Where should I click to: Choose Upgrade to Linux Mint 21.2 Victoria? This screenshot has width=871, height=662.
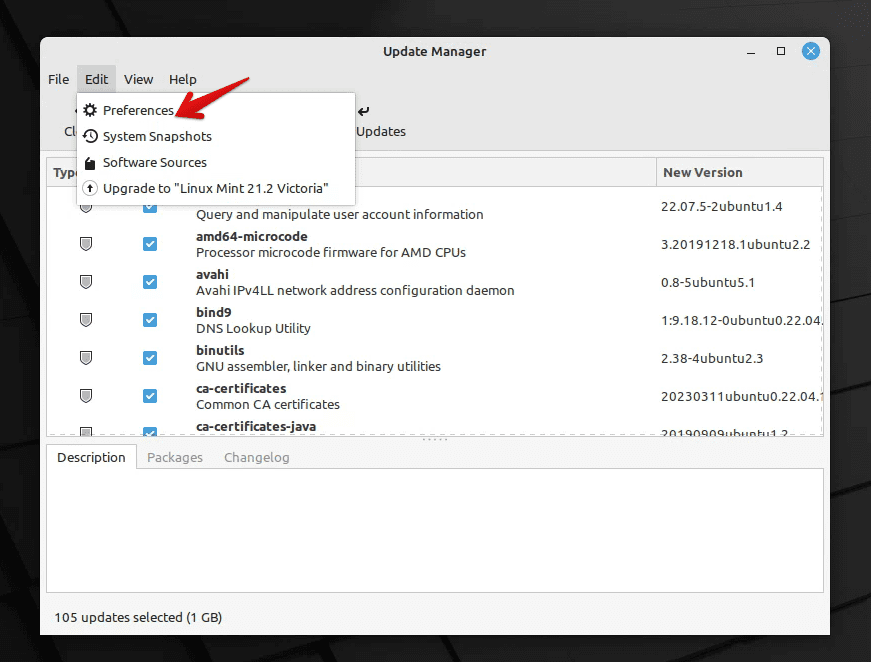click(216, 188)
